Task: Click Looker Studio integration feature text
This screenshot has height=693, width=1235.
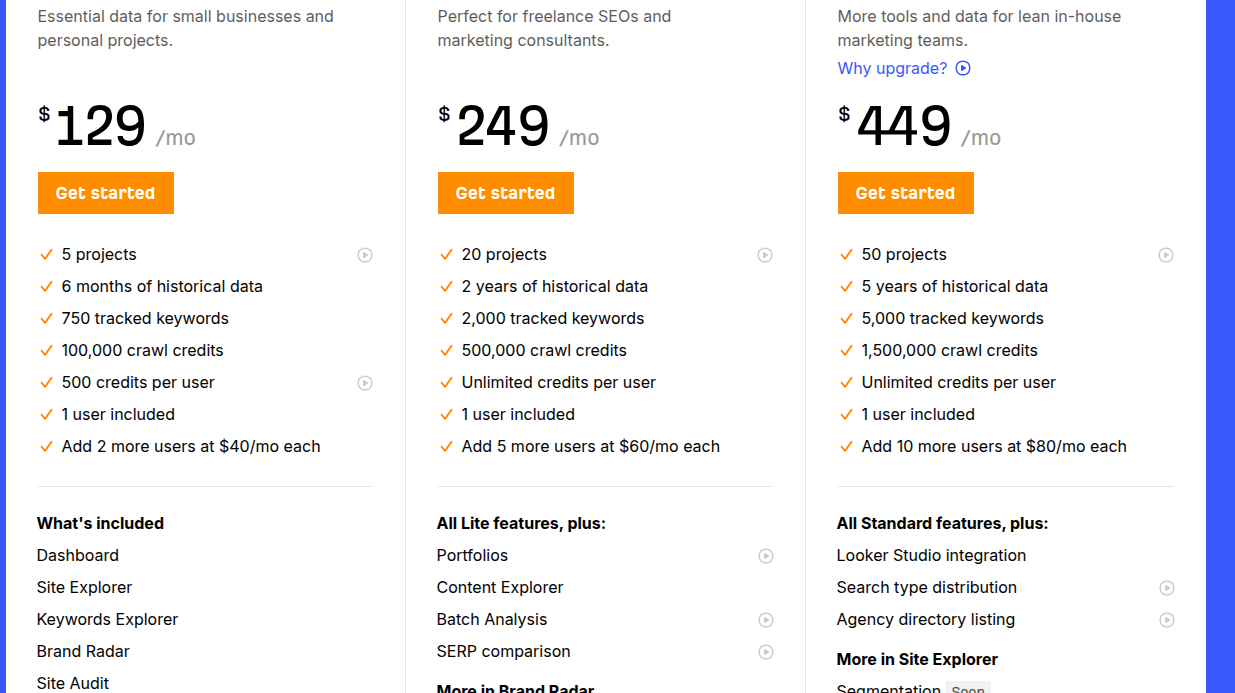Action: (x=931, y=555)
